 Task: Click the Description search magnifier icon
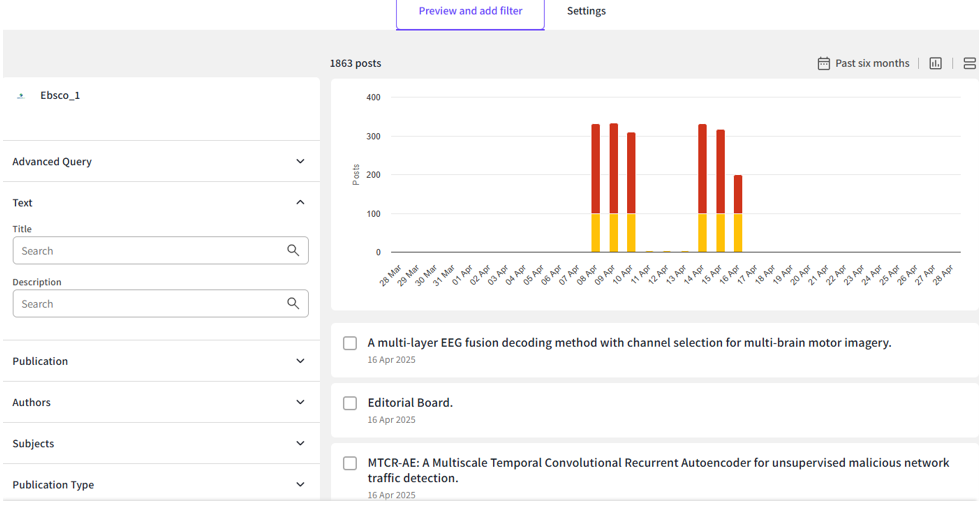pos(293,304)
